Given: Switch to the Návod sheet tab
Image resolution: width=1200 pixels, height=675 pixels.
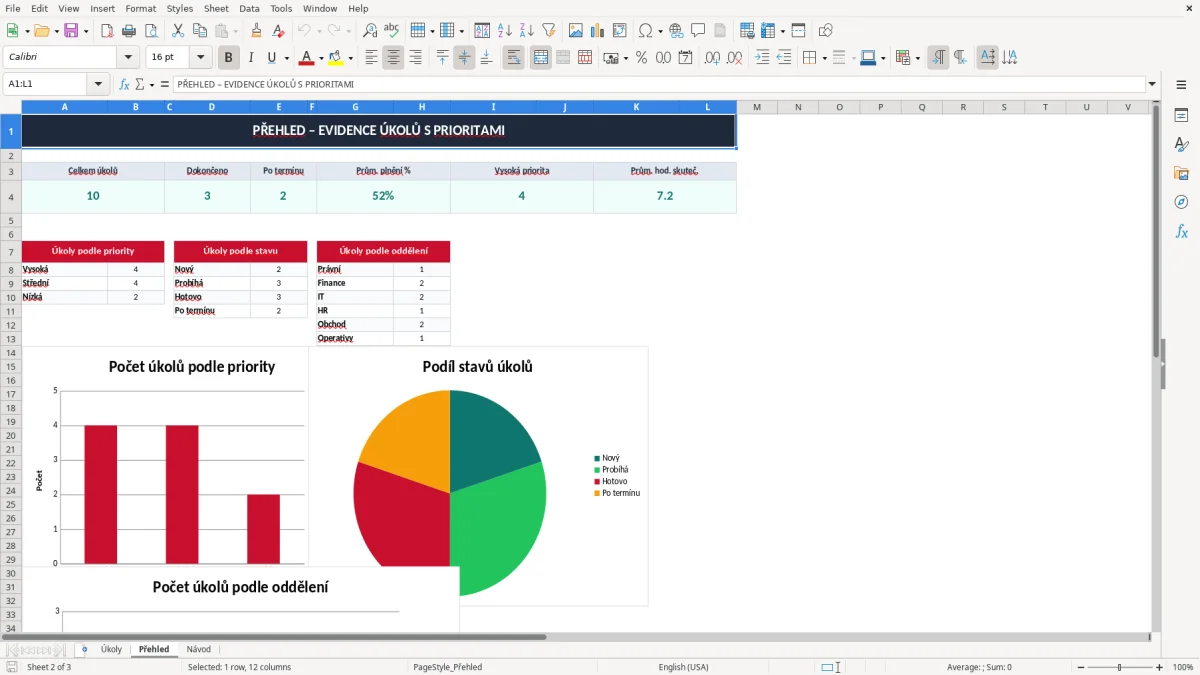Looking at the screenshot, I should pyautogui.click(x=199, y=649).
